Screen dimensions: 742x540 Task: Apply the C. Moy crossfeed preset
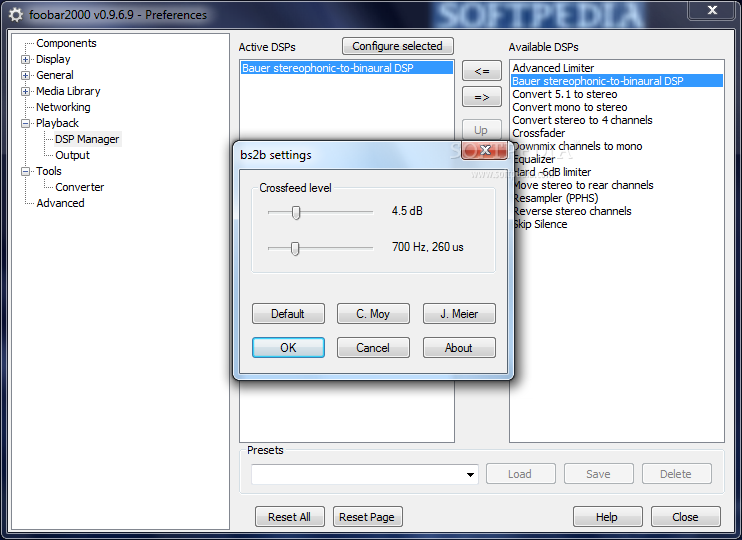click(x=373, y=314)
